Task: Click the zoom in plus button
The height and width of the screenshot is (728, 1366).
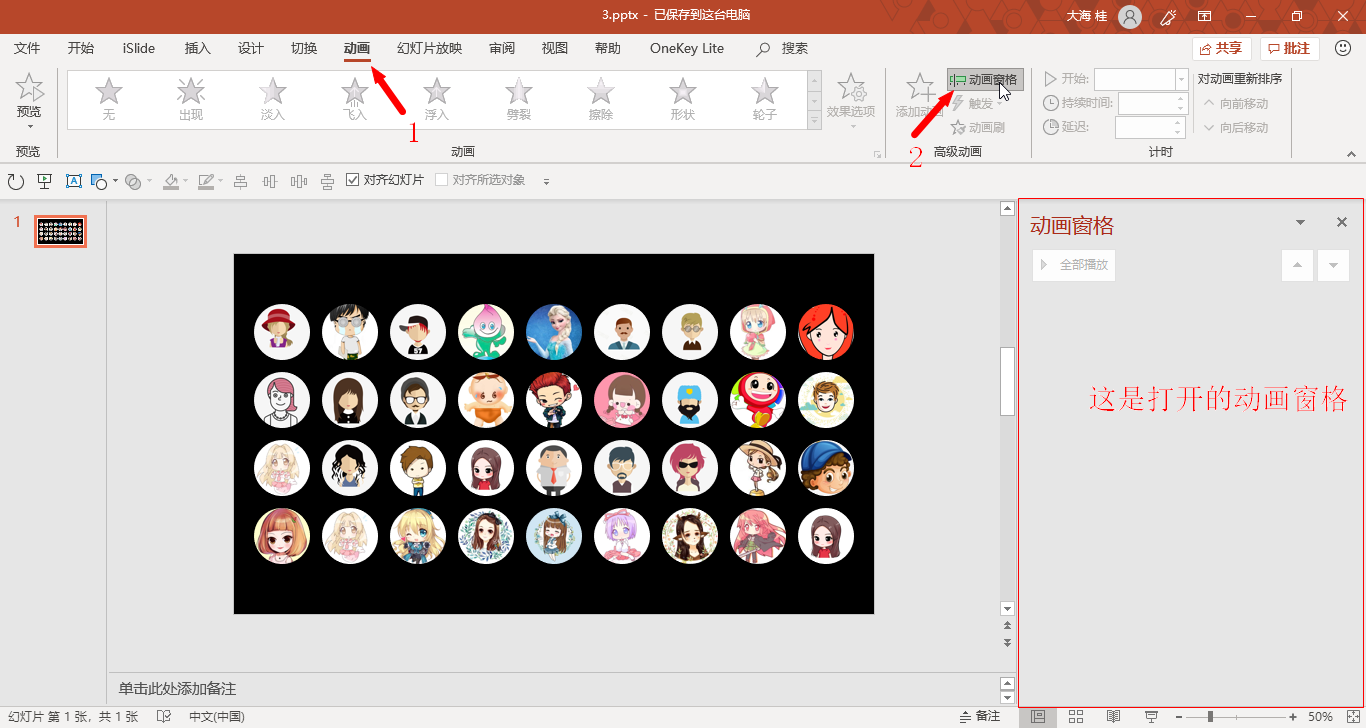Action: [x=1293, y=716]
